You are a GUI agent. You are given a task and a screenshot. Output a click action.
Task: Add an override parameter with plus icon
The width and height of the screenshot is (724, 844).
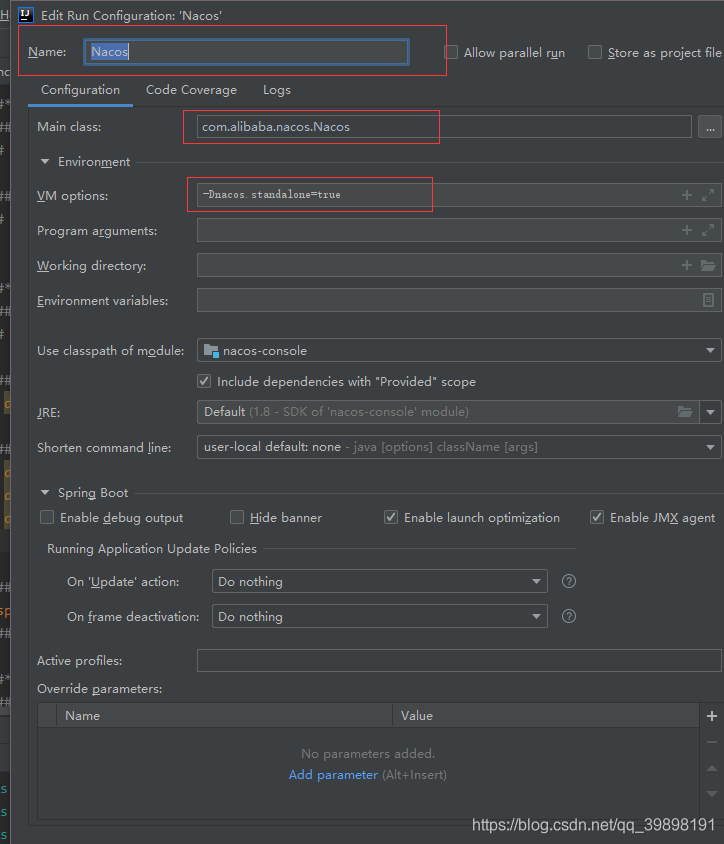[712, 716]
